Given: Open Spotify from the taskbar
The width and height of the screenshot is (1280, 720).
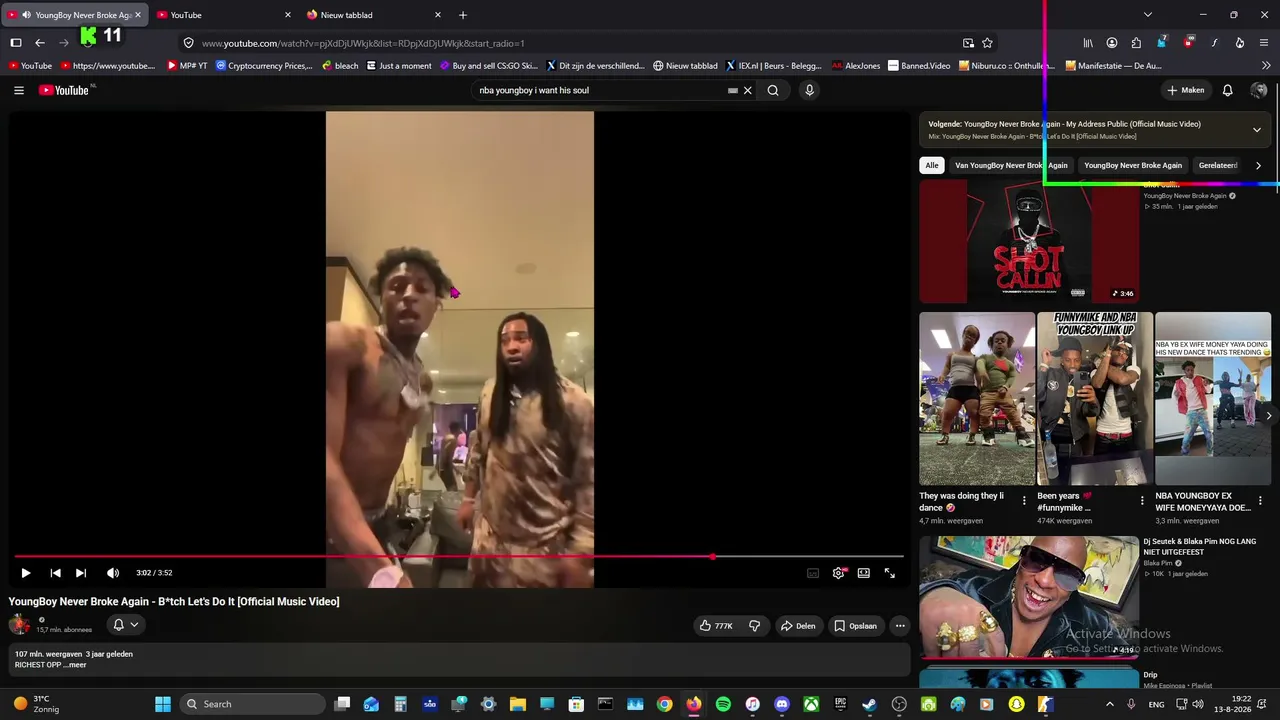Looking at the screenshot, I should pos(723,704).
